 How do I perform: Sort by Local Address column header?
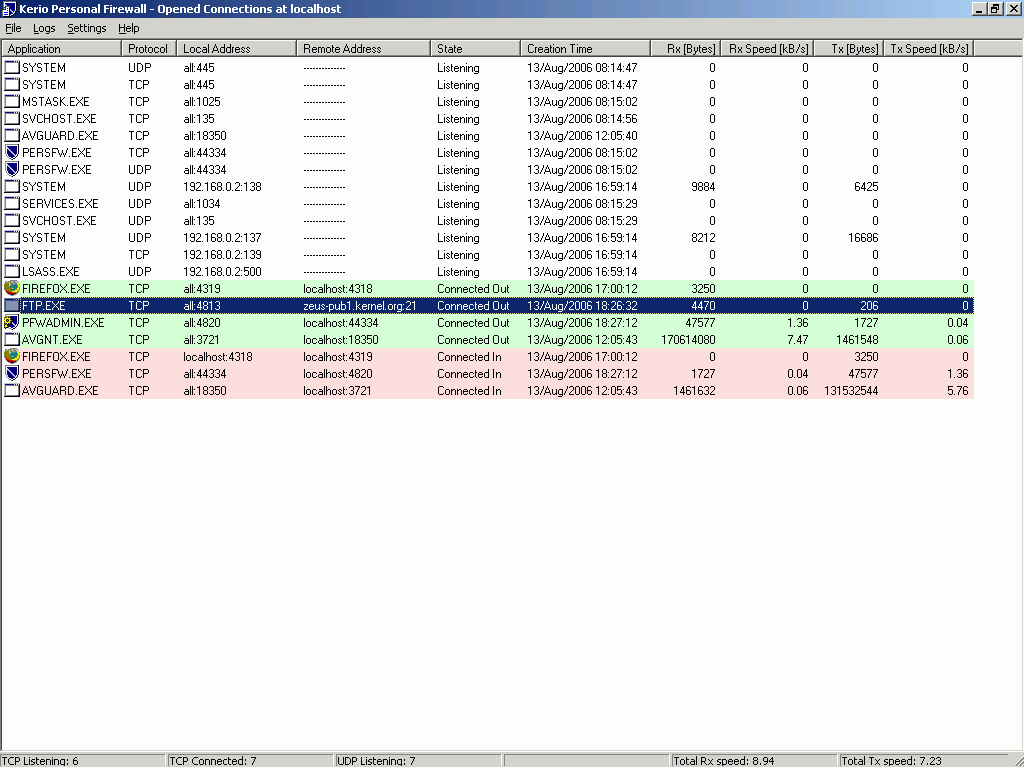(x=236, y=48)
